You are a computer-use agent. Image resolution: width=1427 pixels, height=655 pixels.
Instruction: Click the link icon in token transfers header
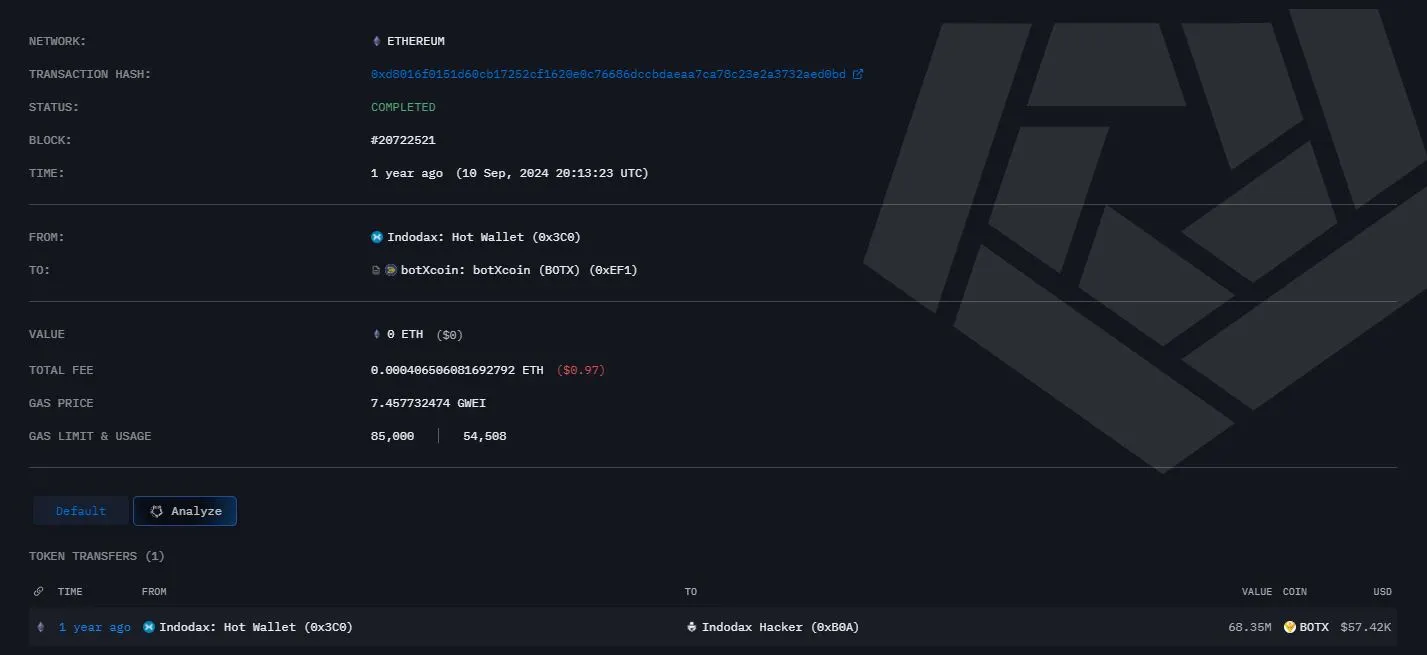pos(38,591)
